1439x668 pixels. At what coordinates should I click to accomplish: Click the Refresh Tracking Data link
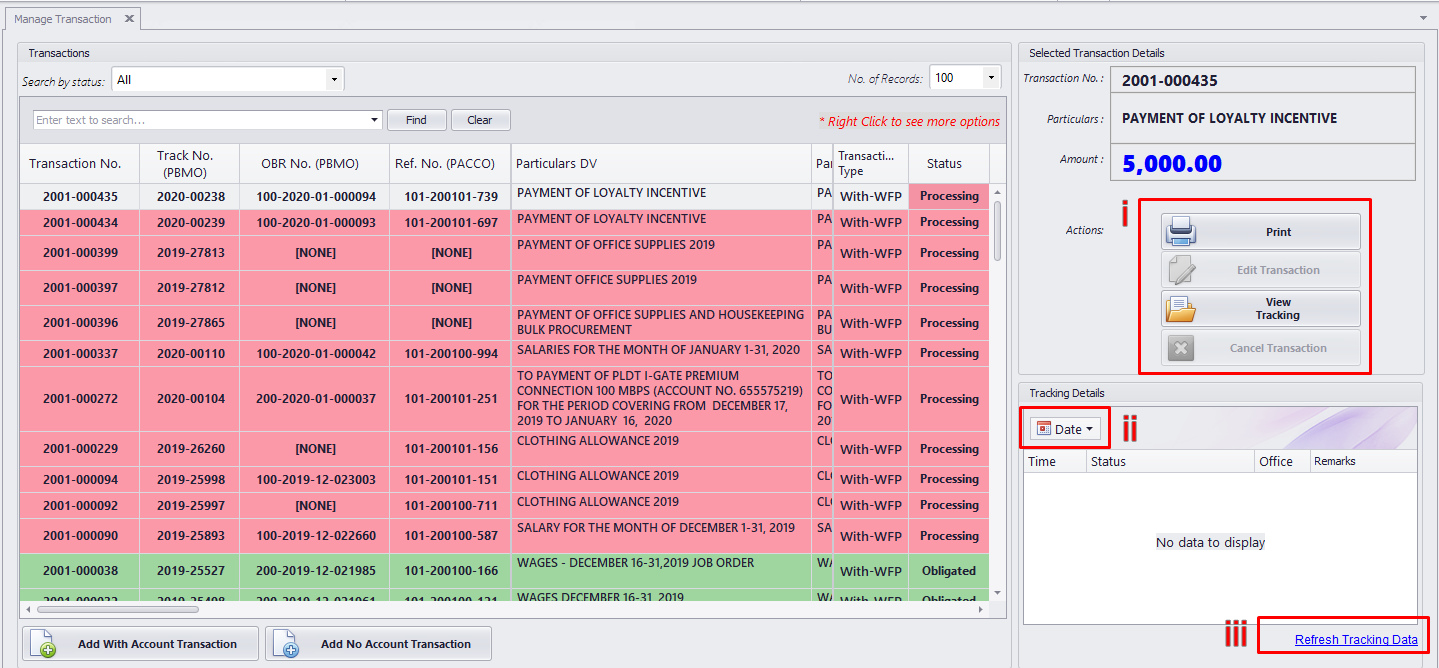click(1356, 640)
